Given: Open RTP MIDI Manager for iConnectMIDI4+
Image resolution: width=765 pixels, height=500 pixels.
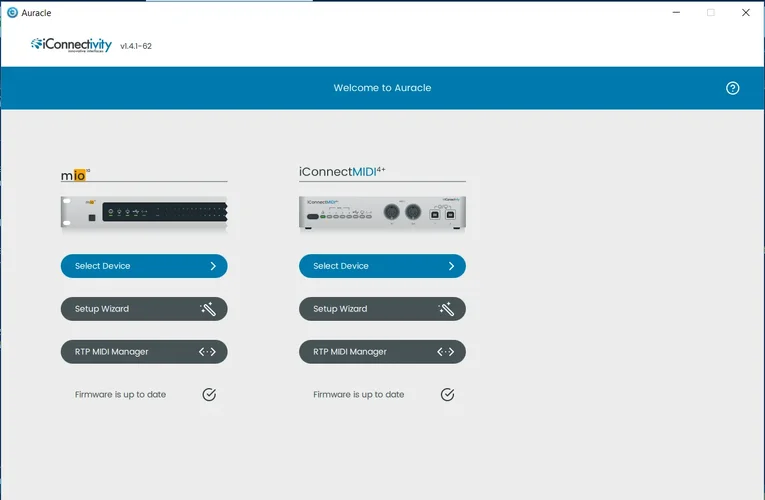Looking at the screenshot, I should (x=382, y=352).
